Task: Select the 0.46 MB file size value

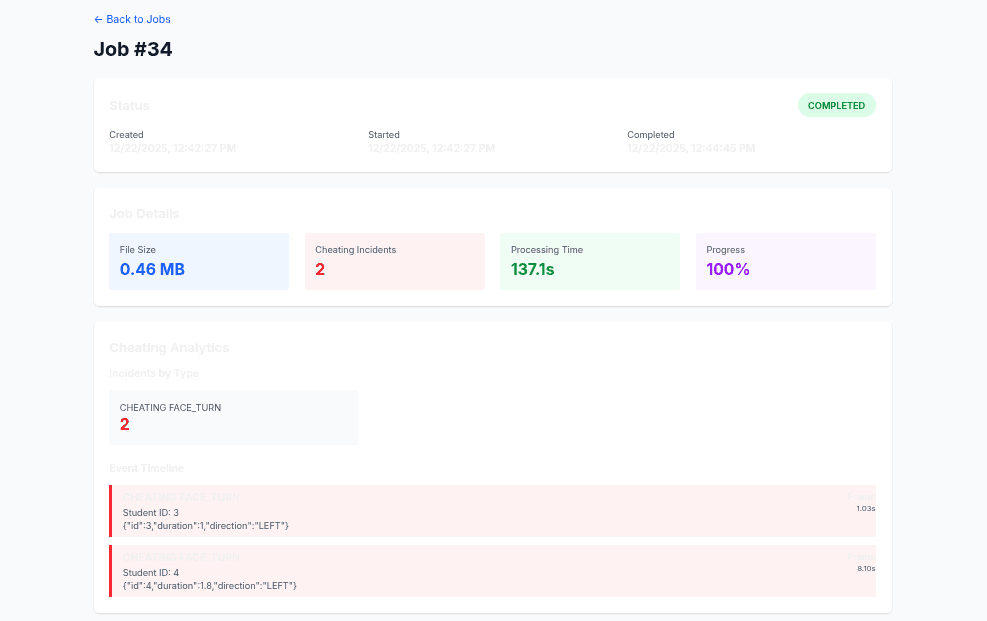Action: [x=152, y=269]
